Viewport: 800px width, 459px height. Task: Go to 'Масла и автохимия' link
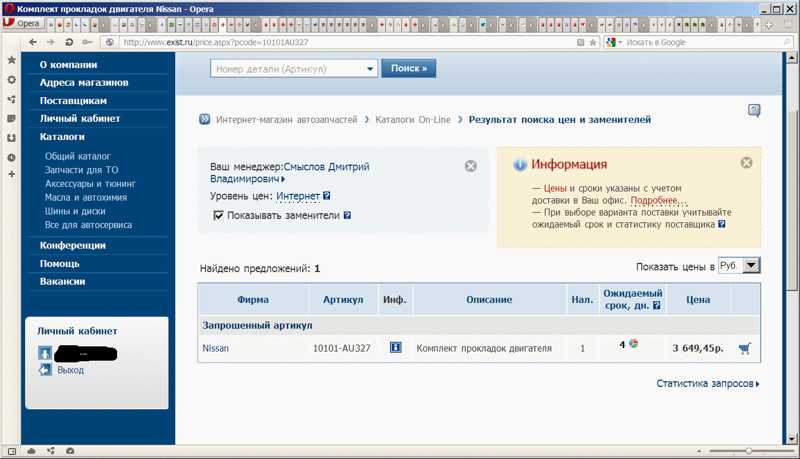(86, 197)
